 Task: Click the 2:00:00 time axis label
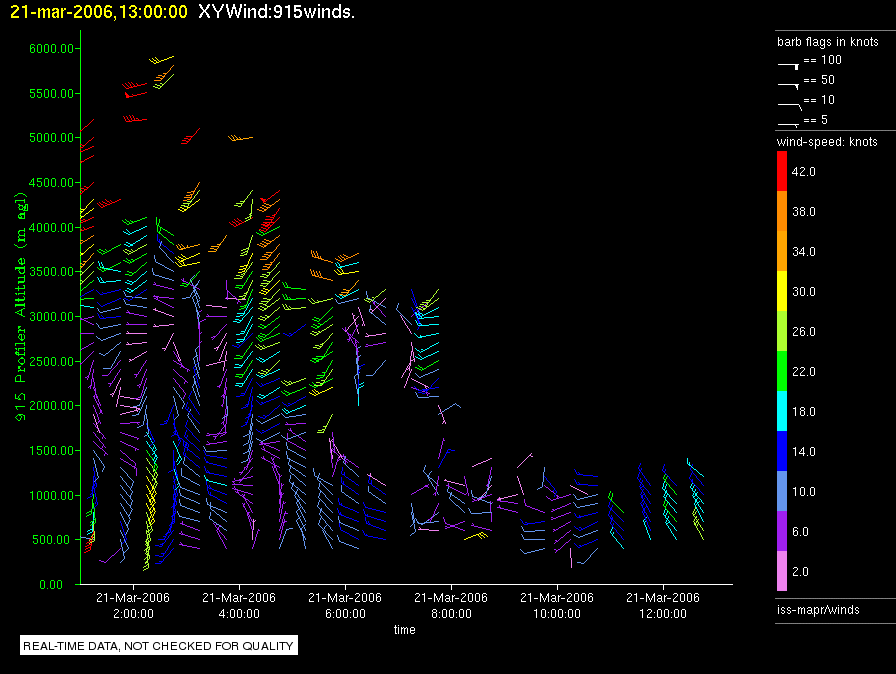pos(133,614)
